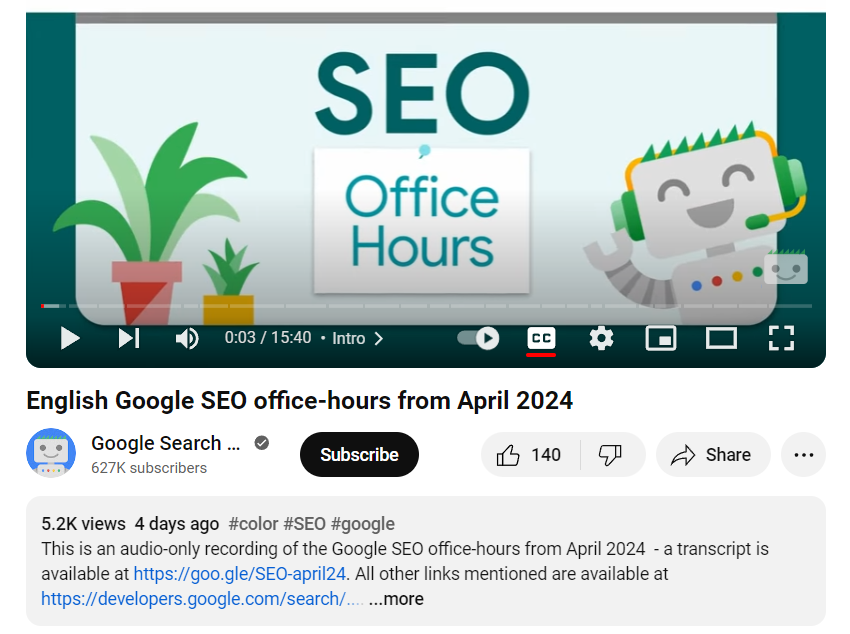The height and width of the screenshot is (634, 850).
Task: Open the #SEO hashtag
Action: [305, 524]
